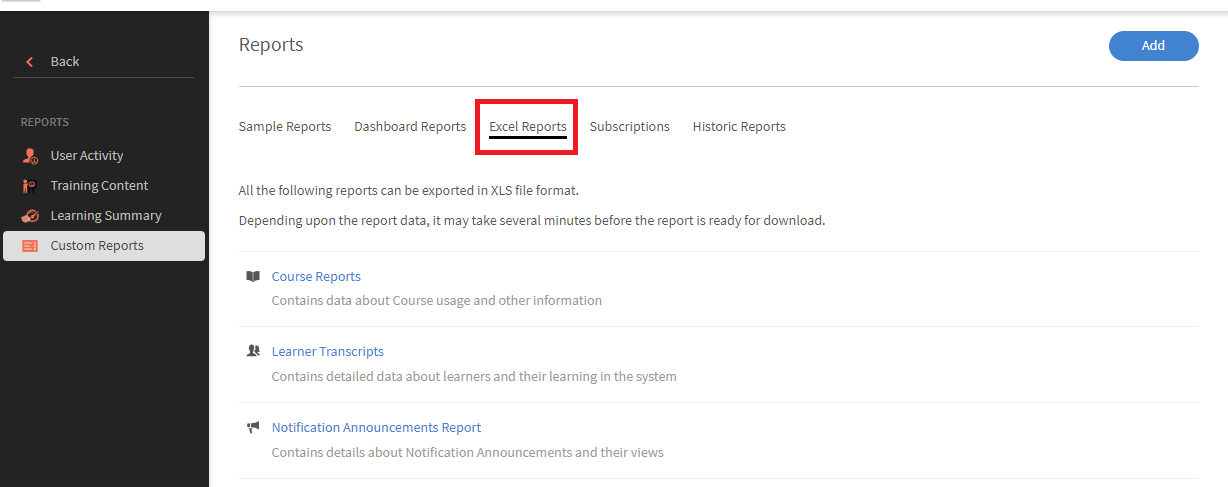Select the User Activity icon
The image size is (1228, 487).
(30, 156)
